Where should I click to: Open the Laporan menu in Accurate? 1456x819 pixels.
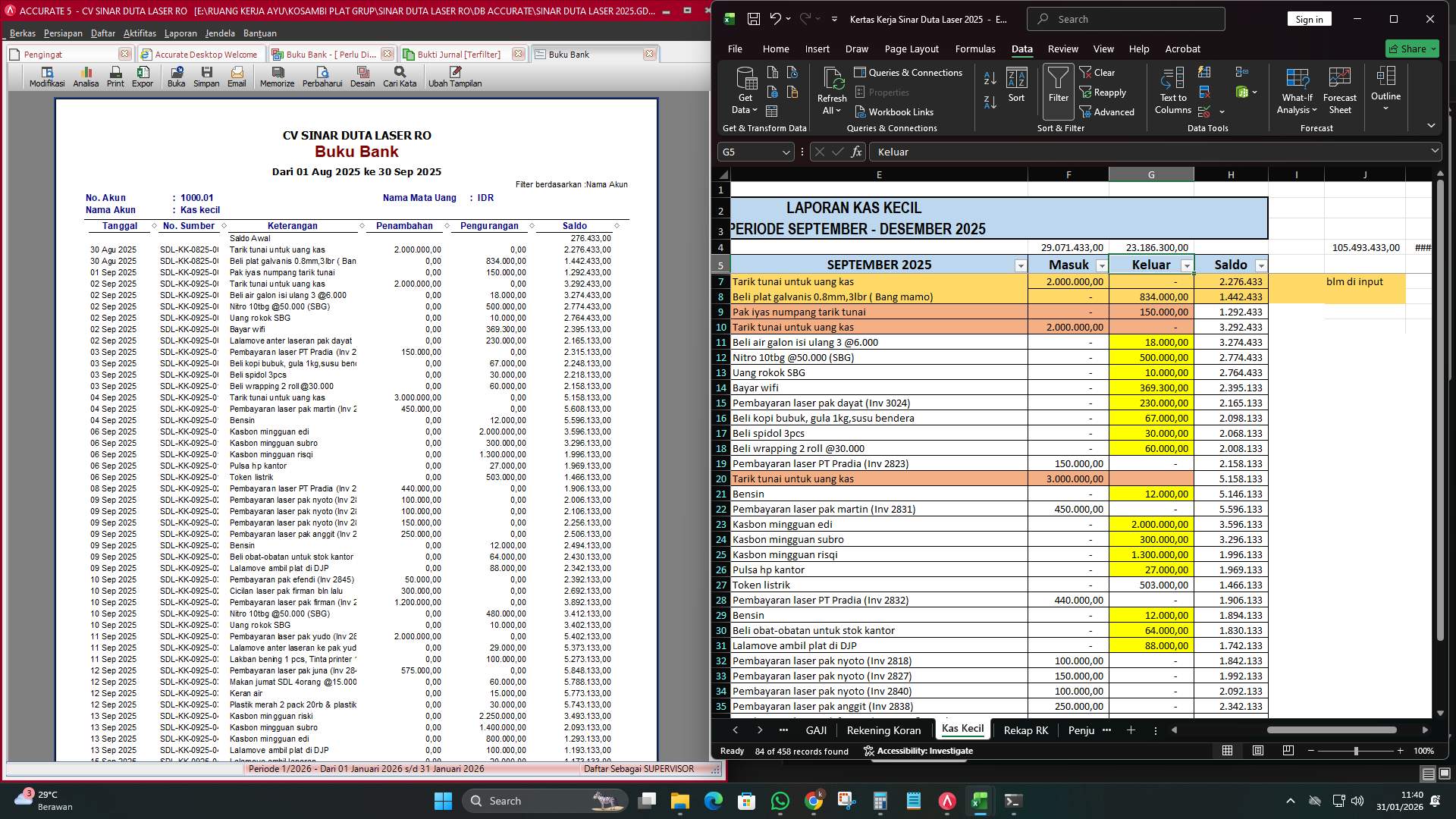[180, 33]
